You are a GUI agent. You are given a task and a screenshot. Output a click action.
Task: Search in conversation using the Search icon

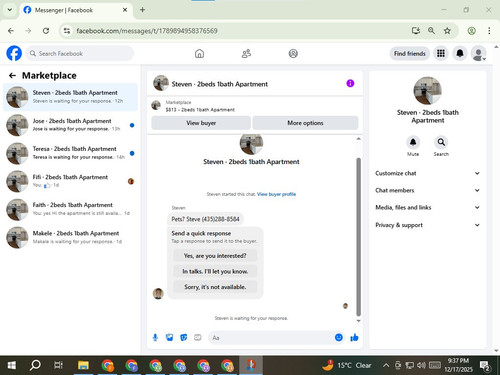[x=441, y=142]
